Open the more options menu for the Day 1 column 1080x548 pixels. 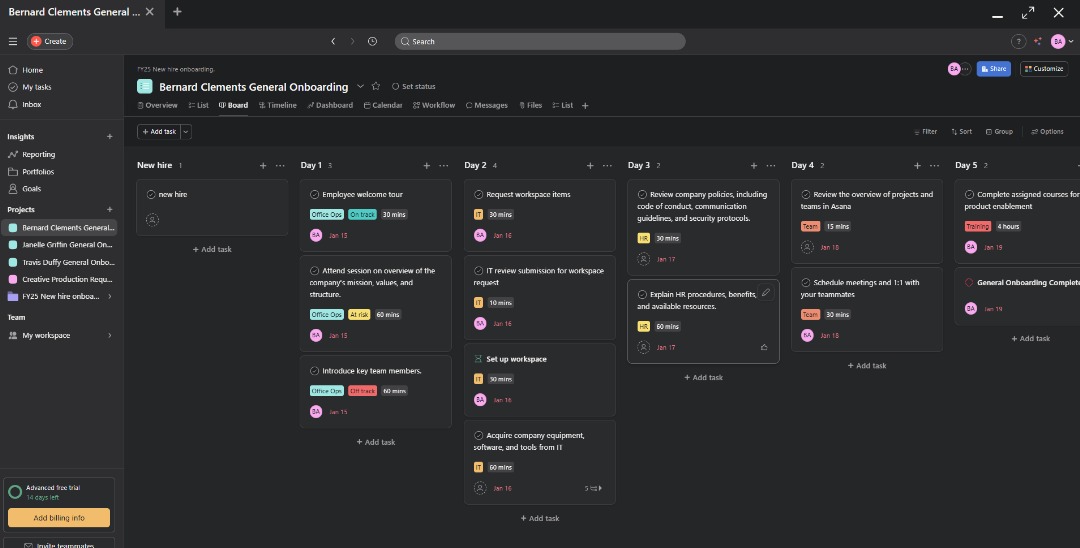[444, 165]
